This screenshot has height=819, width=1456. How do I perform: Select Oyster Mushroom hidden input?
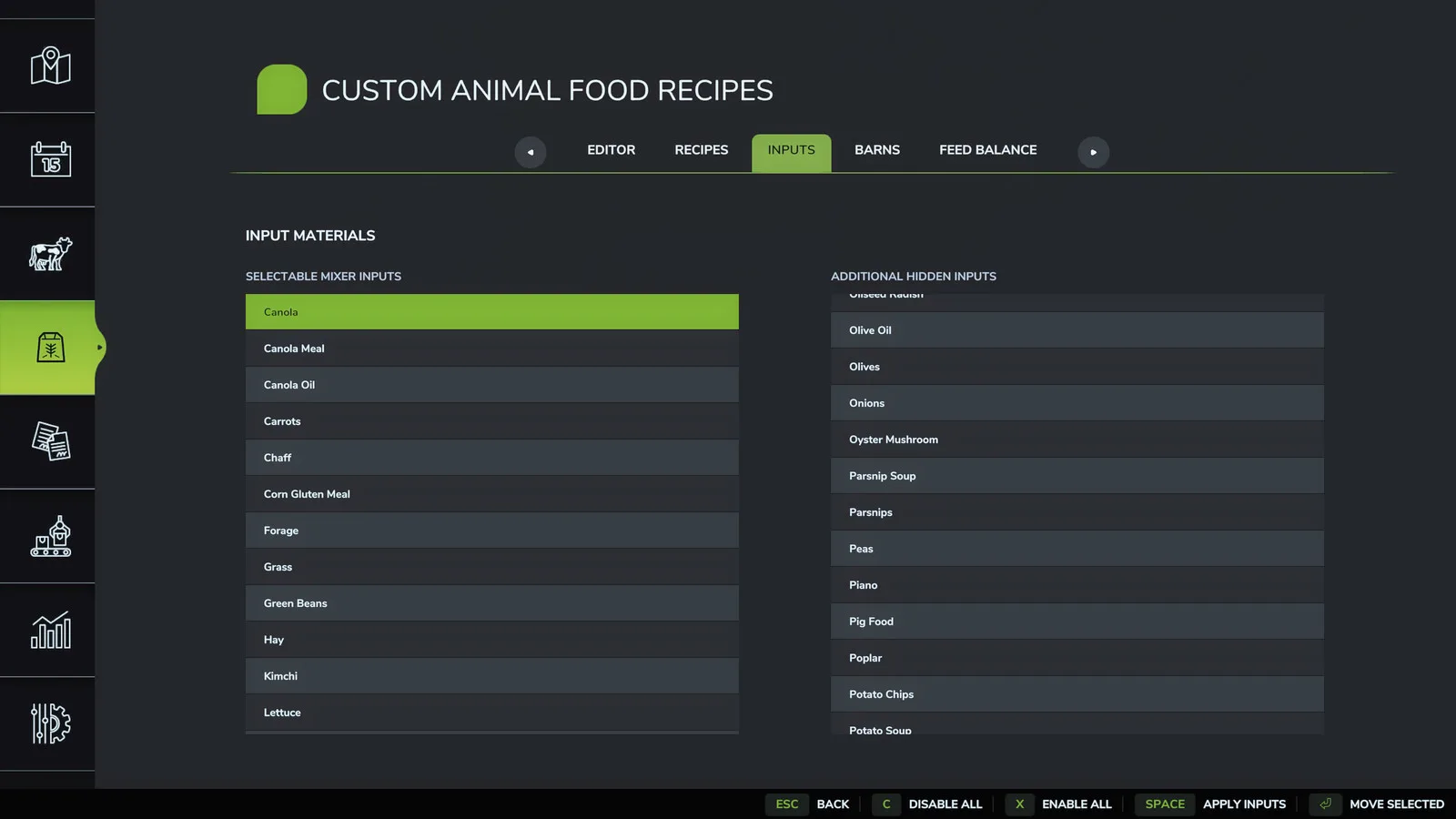click(1077, 440)
